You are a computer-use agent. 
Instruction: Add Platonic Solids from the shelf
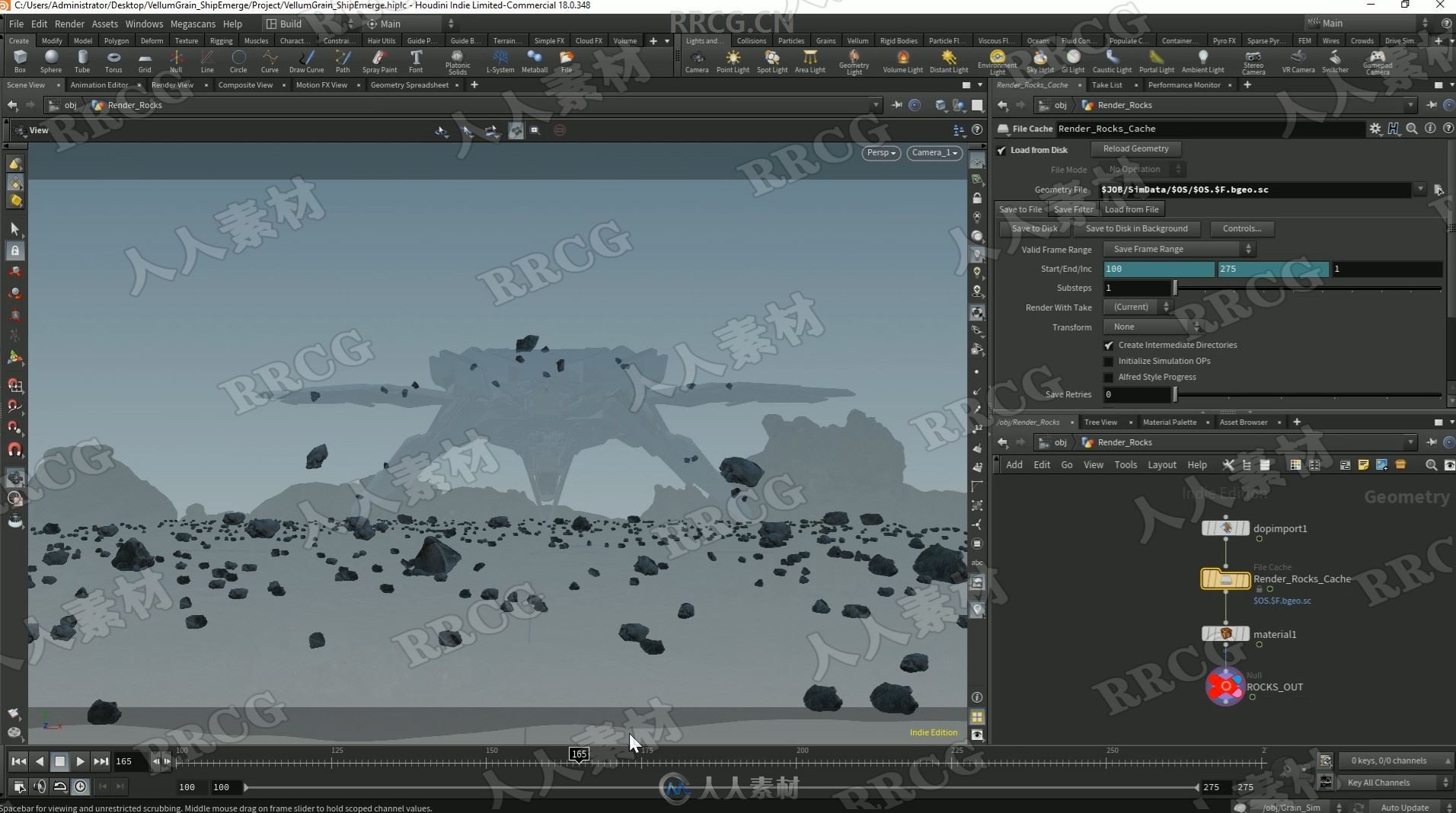[458, 62]
